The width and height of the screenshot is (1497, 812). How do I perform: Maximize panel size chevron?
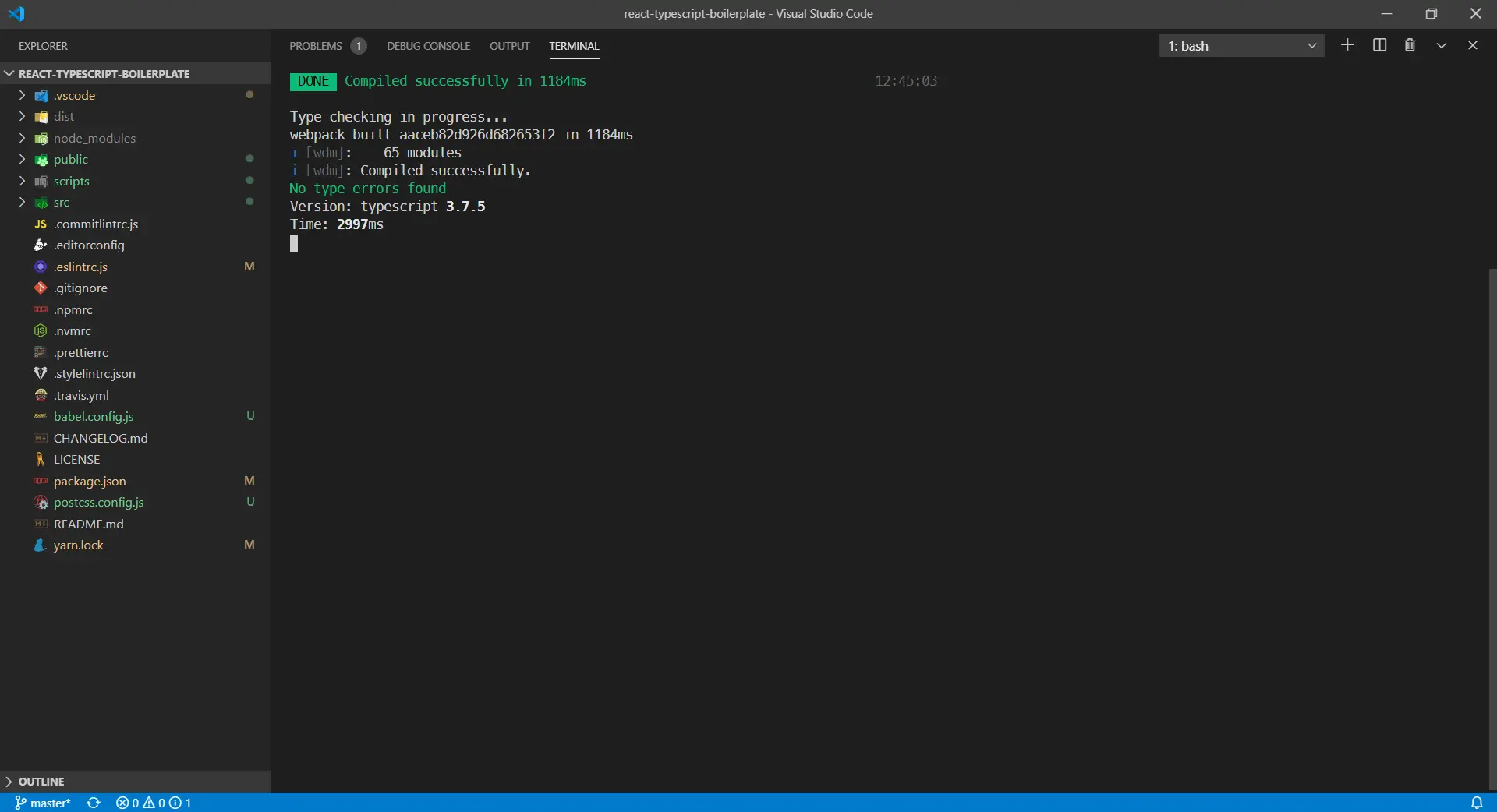click(x=1442, y=45)
